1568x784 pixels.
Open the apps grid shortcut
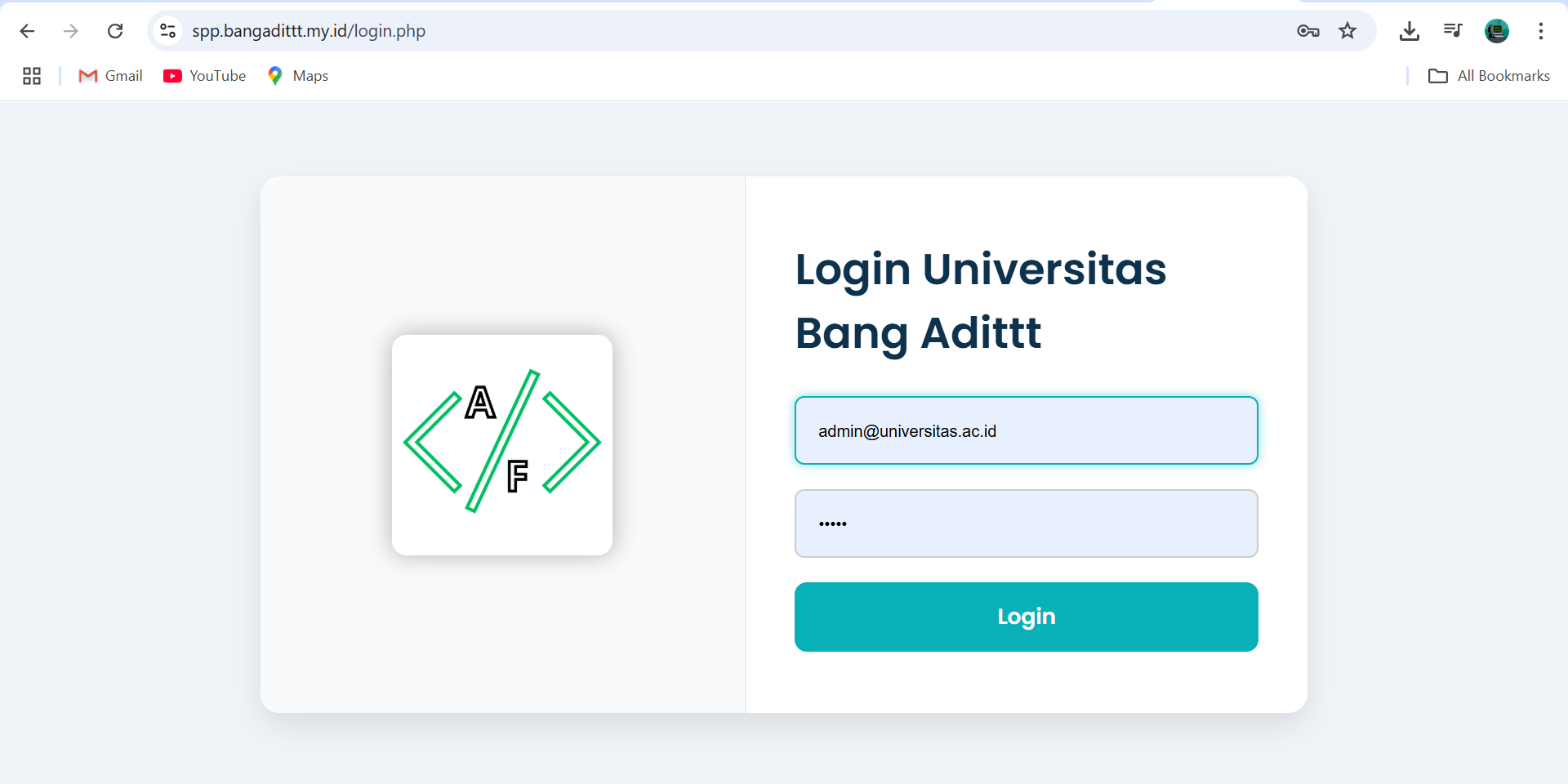32,76
